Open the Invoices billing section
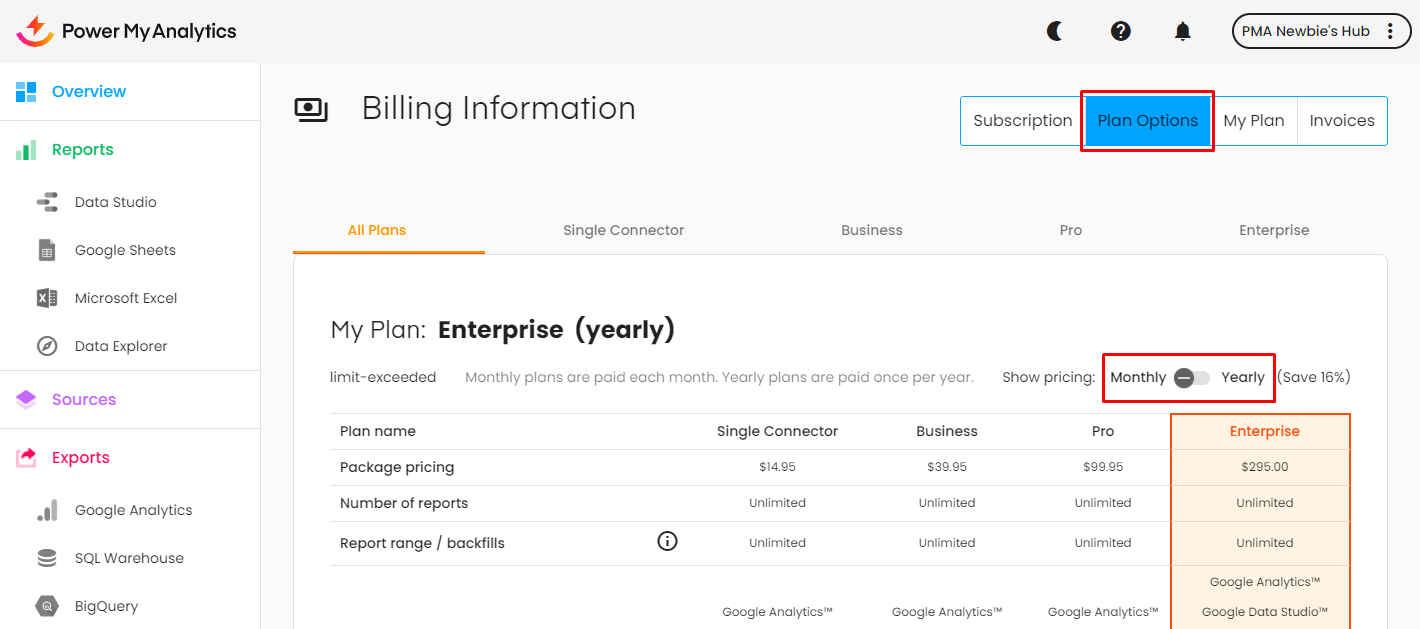Image resolution: width=1420 pixels, height=629 pixels. (x=1341, y=121)
